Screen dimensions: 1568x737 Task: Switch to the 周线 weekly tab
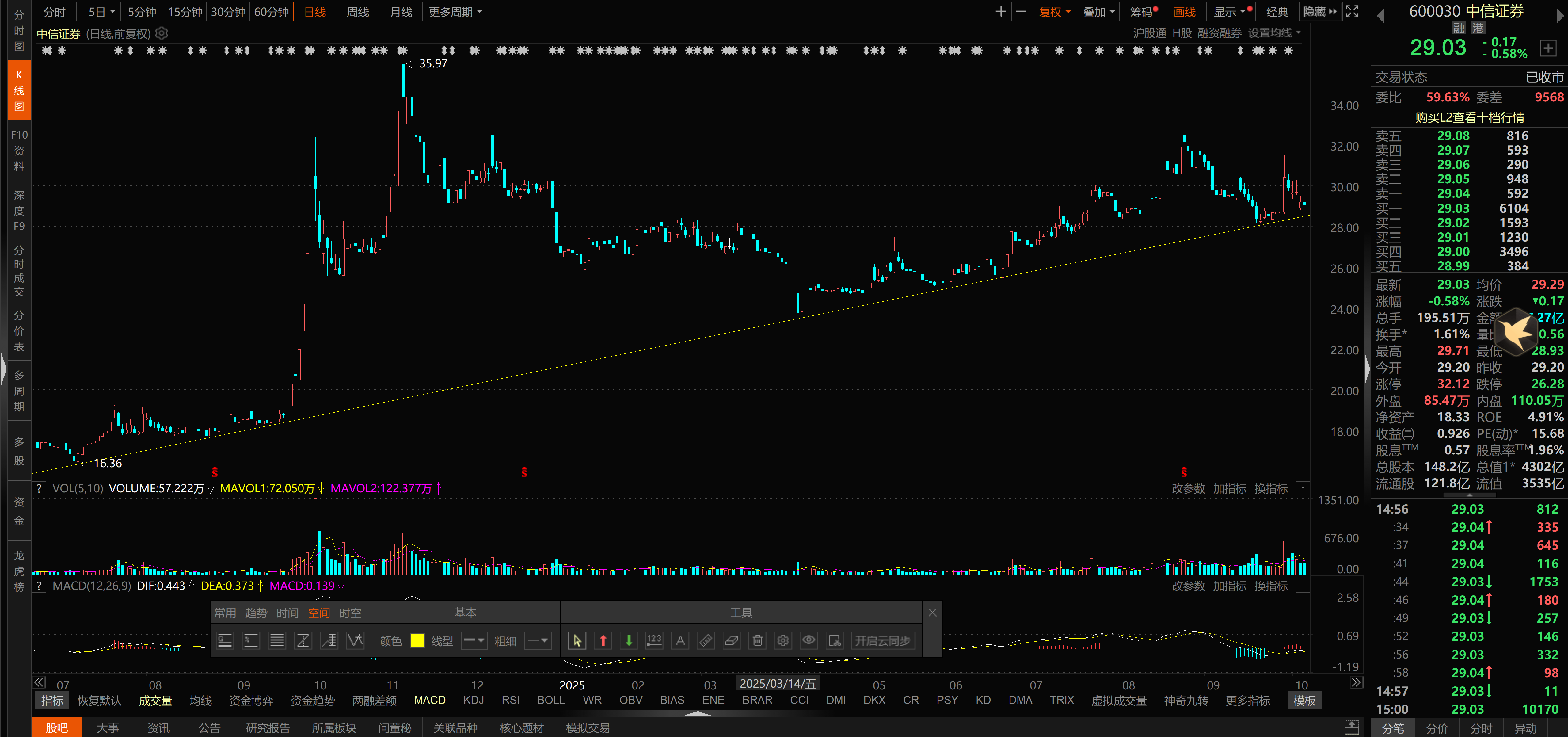[x=357, y=12]
